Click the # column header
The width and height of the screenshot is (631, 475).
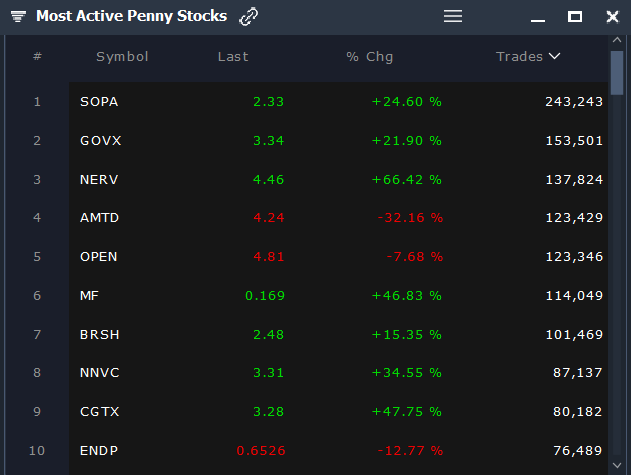37,56
